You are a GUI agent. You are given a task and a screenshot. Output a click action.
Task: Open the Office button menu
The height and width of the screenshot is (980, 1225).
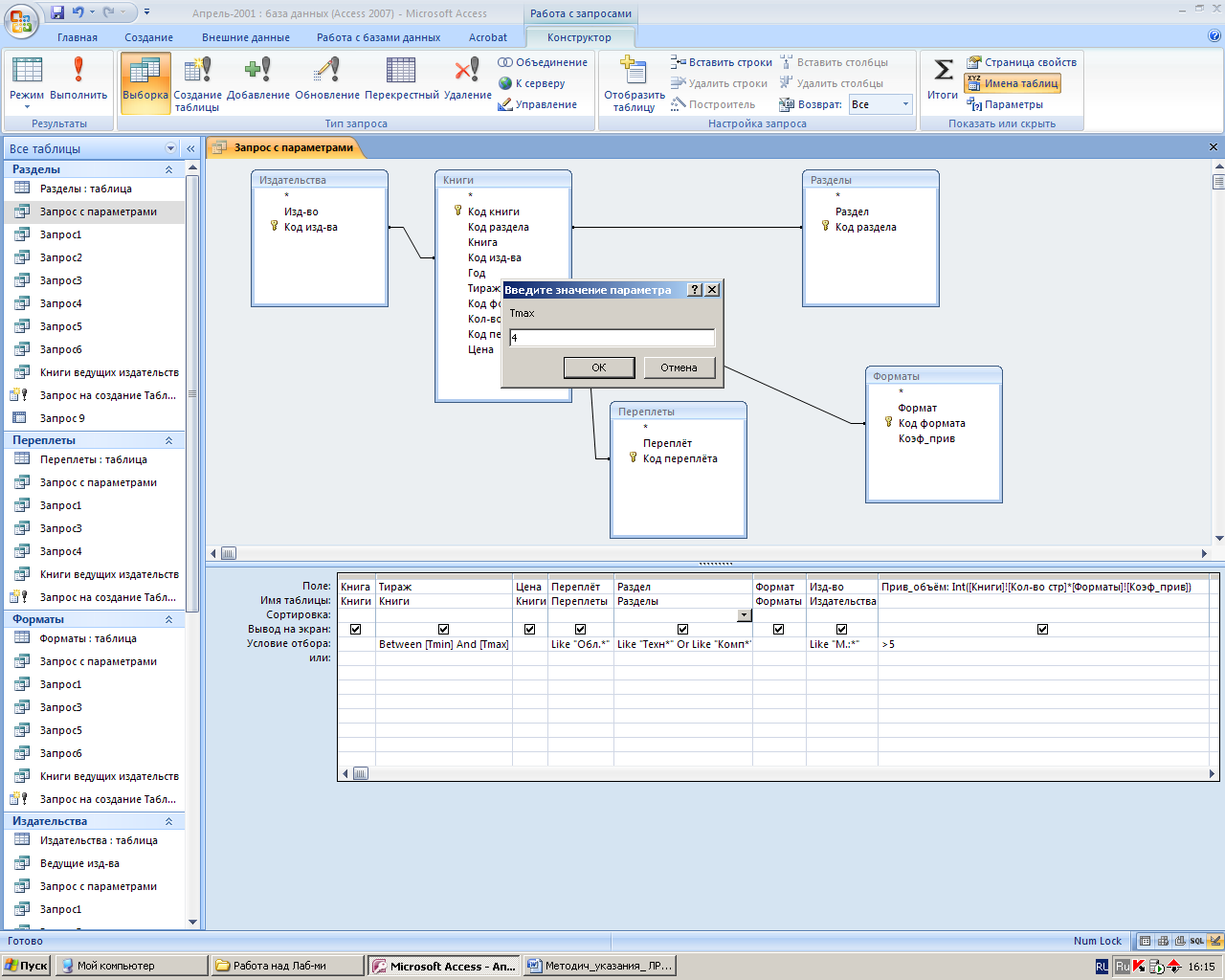click(21, 19)
